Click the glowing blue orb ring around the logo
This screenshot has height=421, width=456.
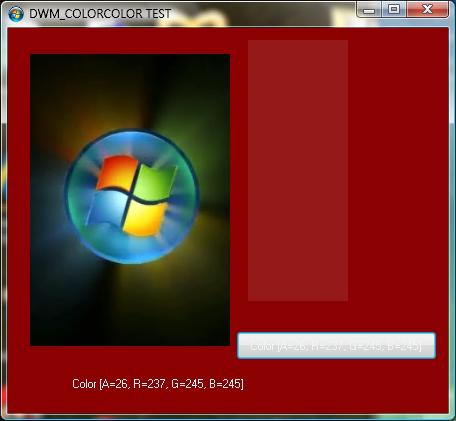(x=132, y=196)
